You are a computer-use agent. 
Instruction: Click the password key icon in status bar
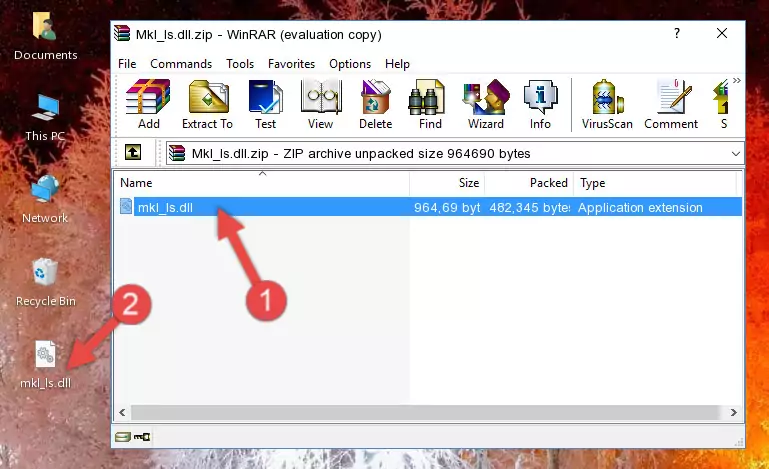tap(142, 437)
